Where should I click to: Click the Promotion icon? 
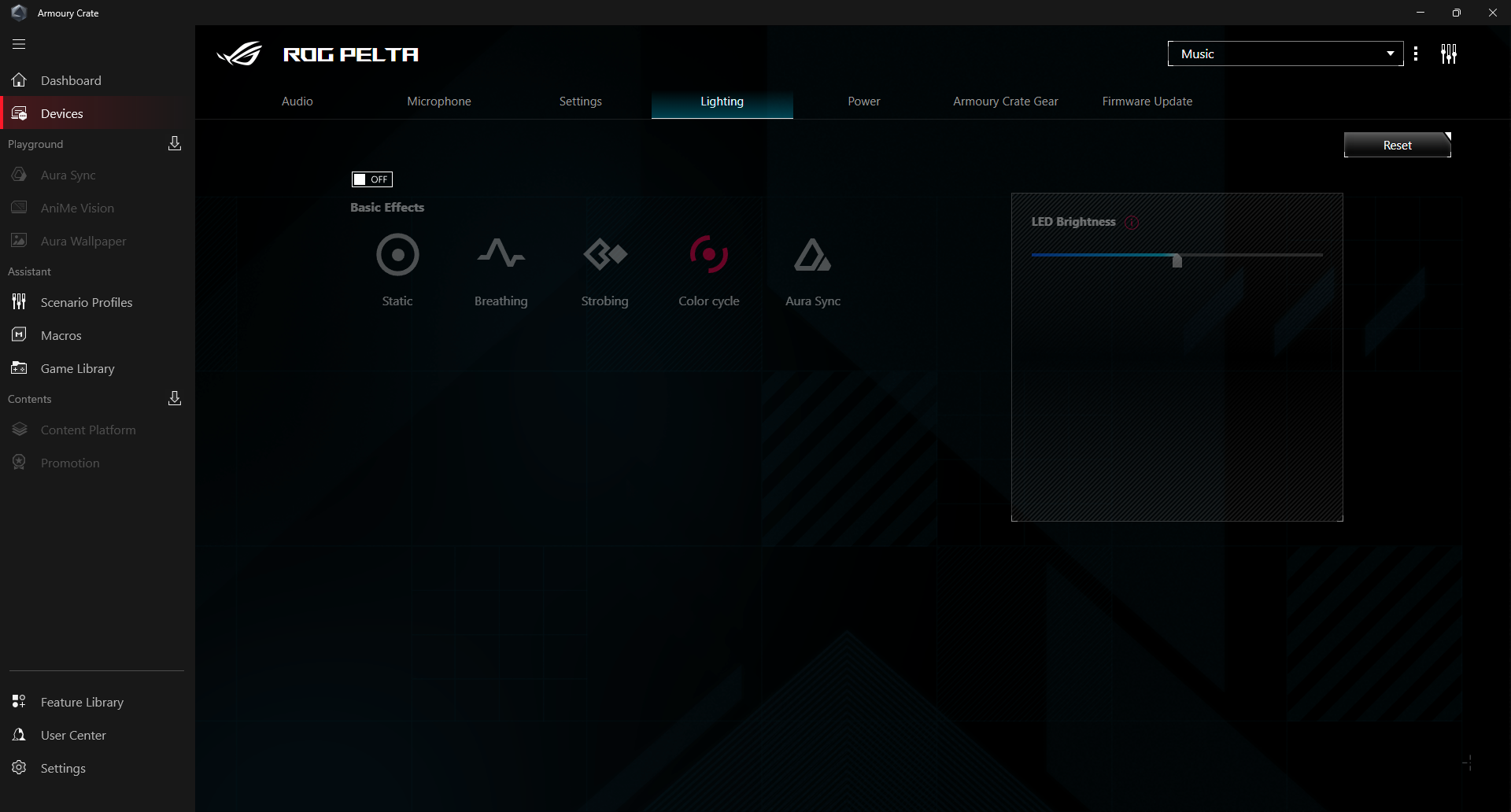coord(19,463)
